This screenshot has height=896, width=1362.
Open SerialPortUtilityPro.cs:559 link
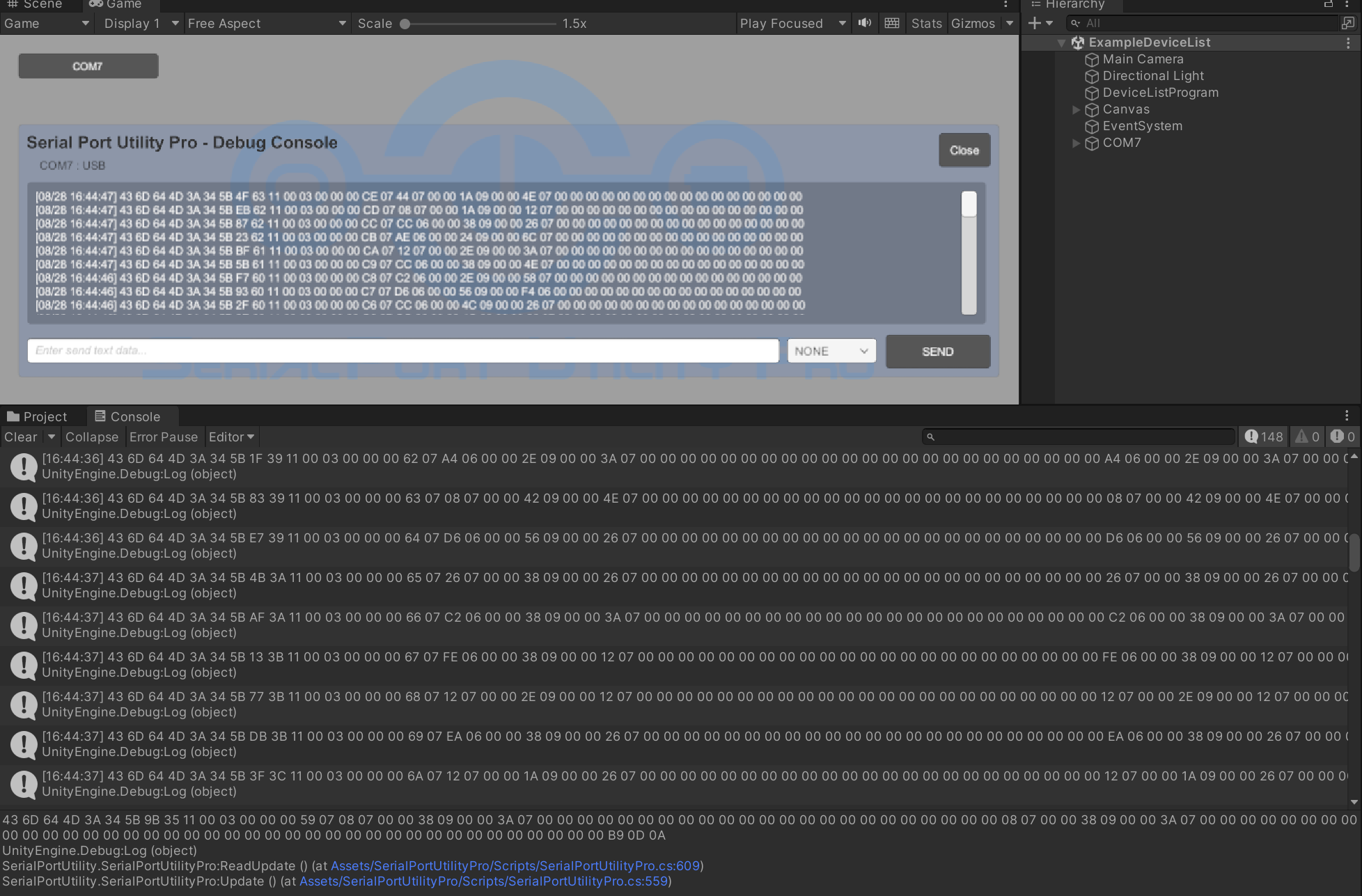pos(483,881)
